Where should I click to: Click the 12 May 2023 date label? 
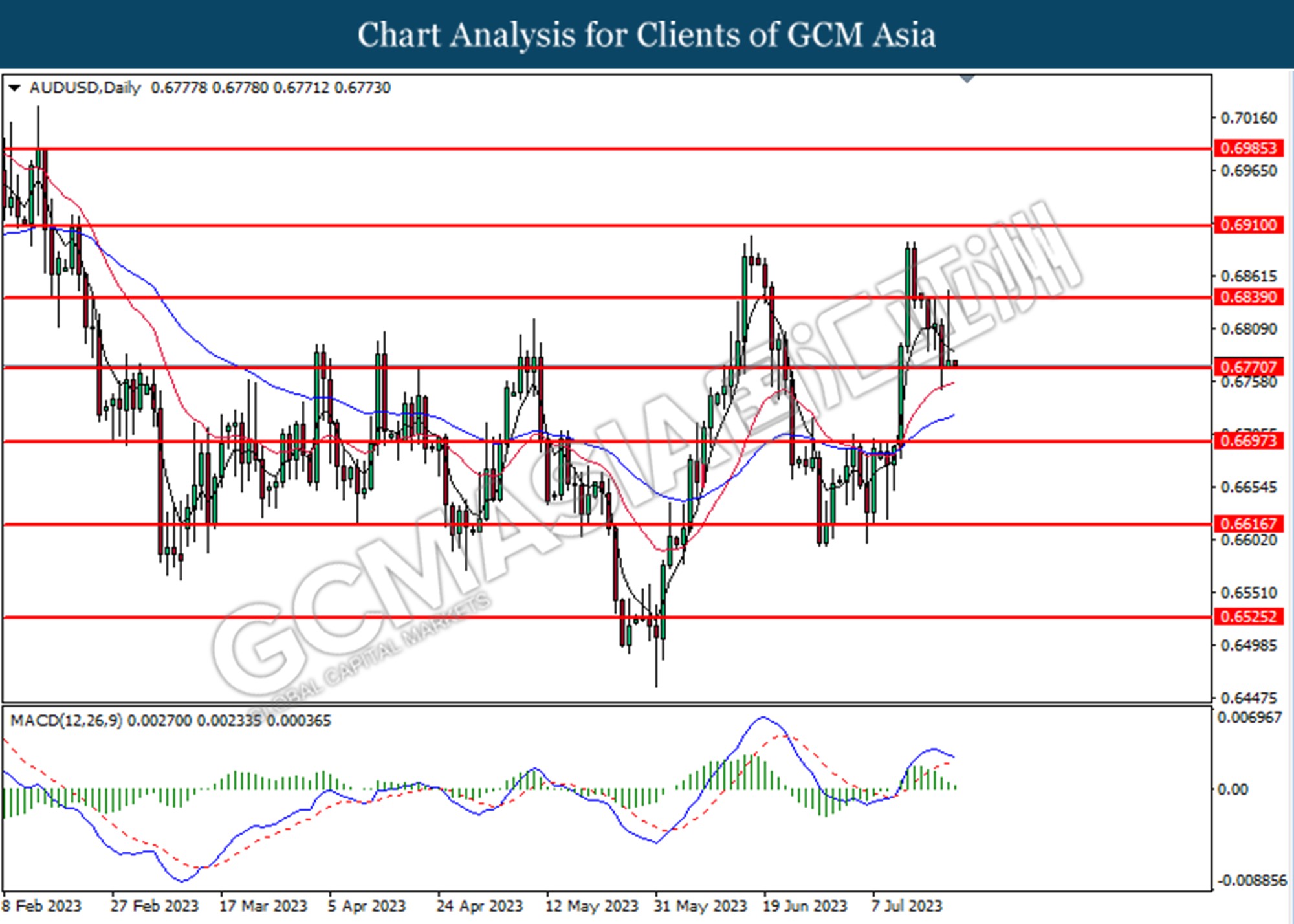click(x=591, y=905)
